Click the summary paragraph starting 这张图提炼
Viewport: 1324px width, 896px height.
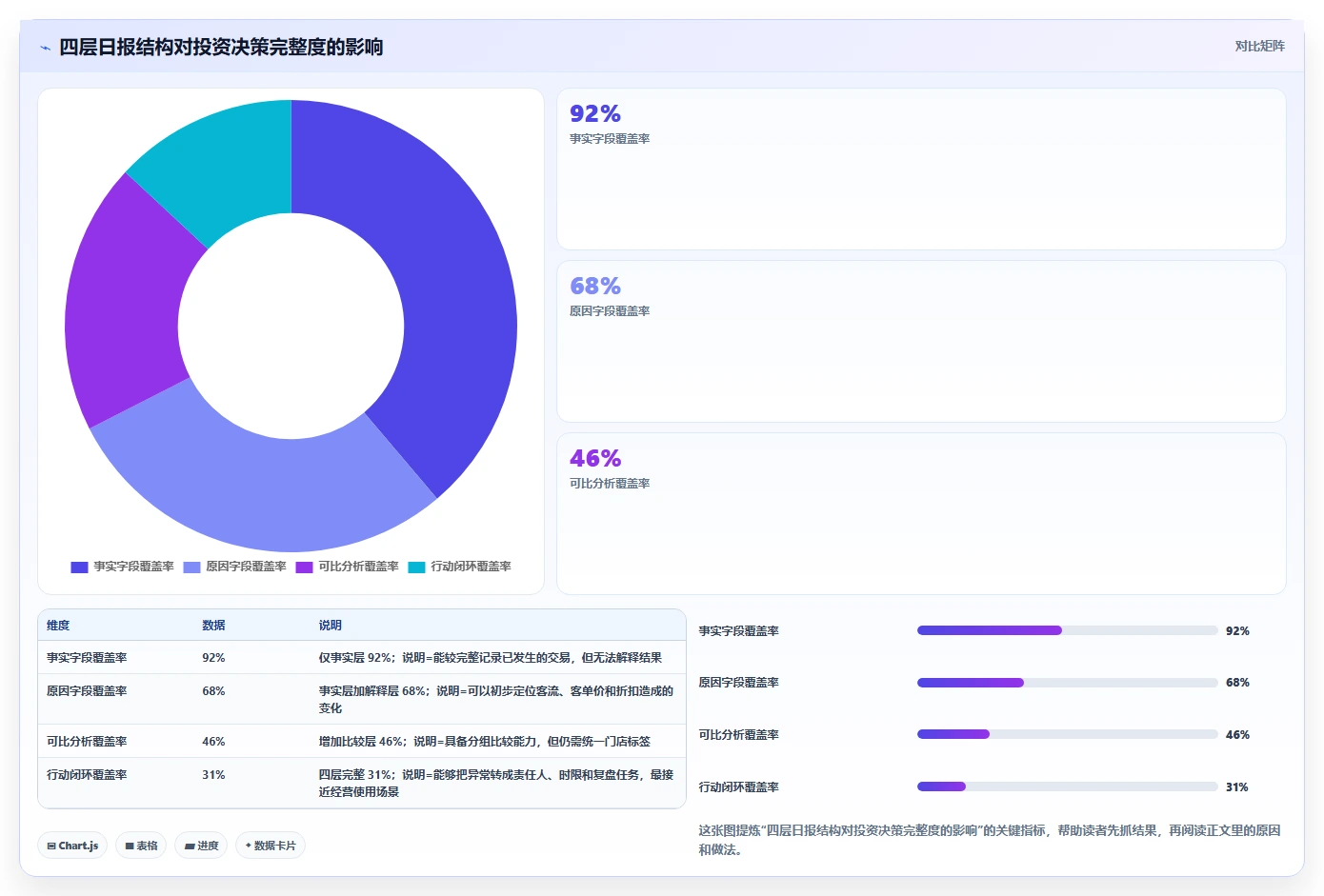(990, 840)
